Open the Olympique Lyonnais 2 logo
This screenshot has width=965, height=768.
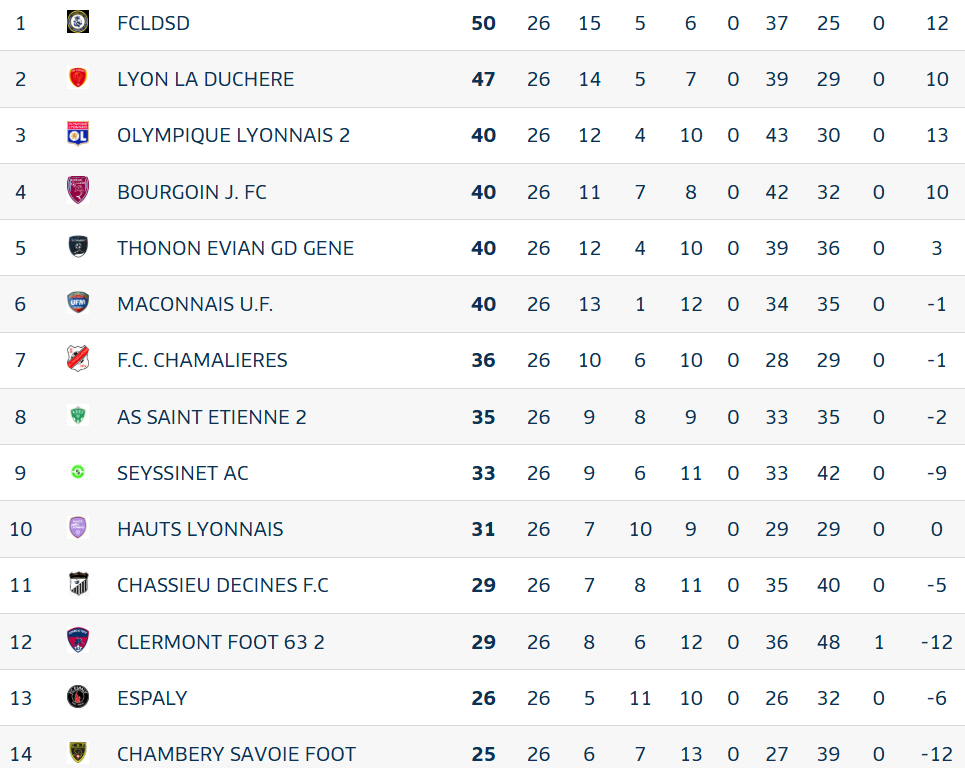tap(78, 134)
